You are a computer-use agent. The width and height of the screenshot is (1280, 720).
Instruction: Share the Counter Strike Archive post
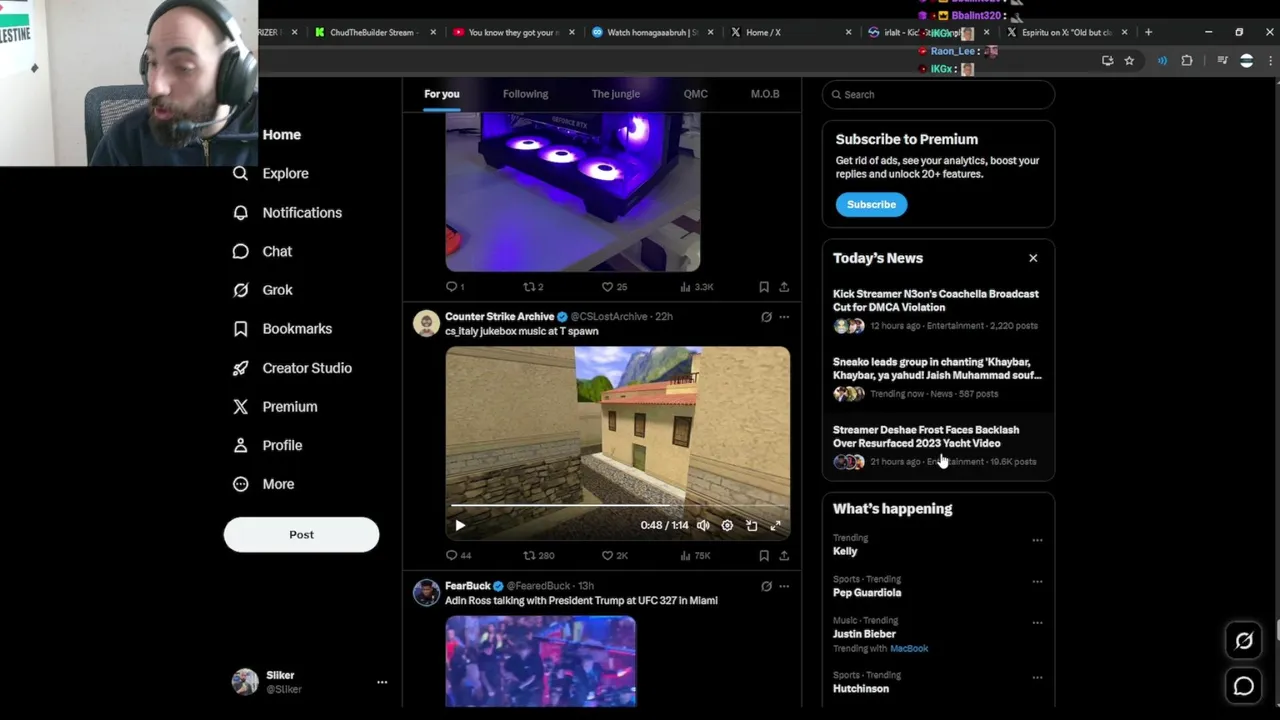point(784,555)
